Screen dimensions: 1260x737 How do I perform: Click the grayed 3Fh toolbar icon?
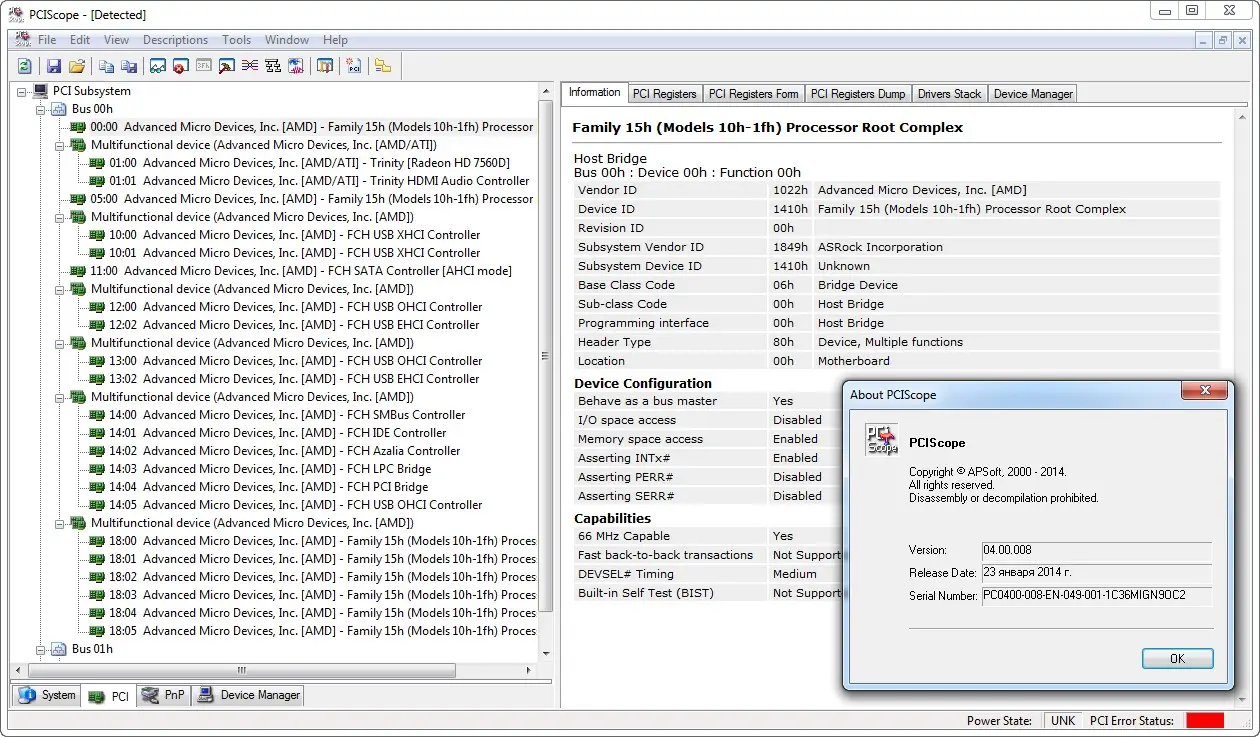[203, 66]
